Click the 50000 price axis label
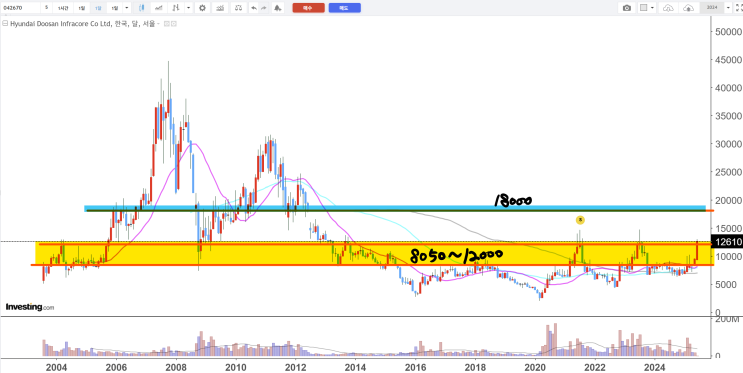Image resolution: width=743 pixels, height=373 pixels. point(728,31)
